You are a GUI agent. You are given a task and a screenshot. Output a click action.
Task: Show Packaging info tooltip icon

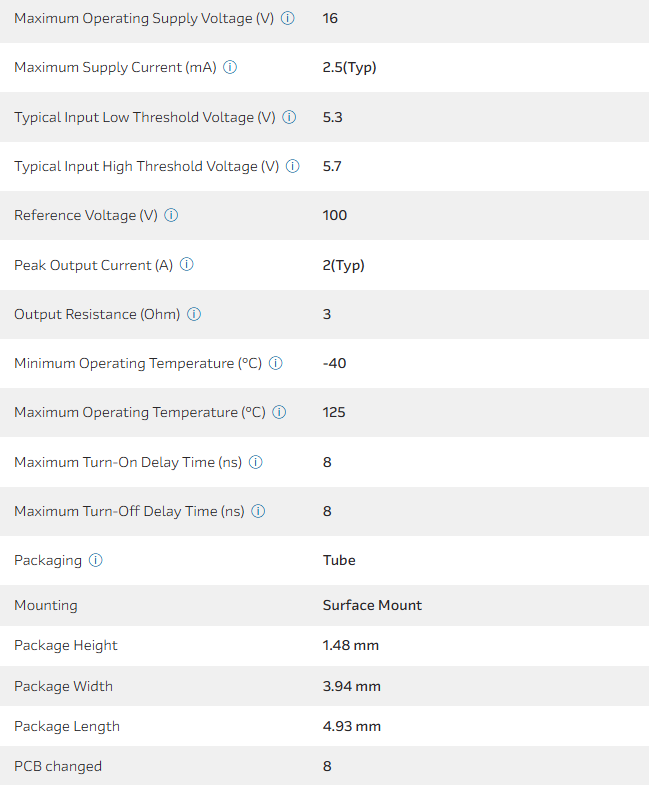(96, 560)
